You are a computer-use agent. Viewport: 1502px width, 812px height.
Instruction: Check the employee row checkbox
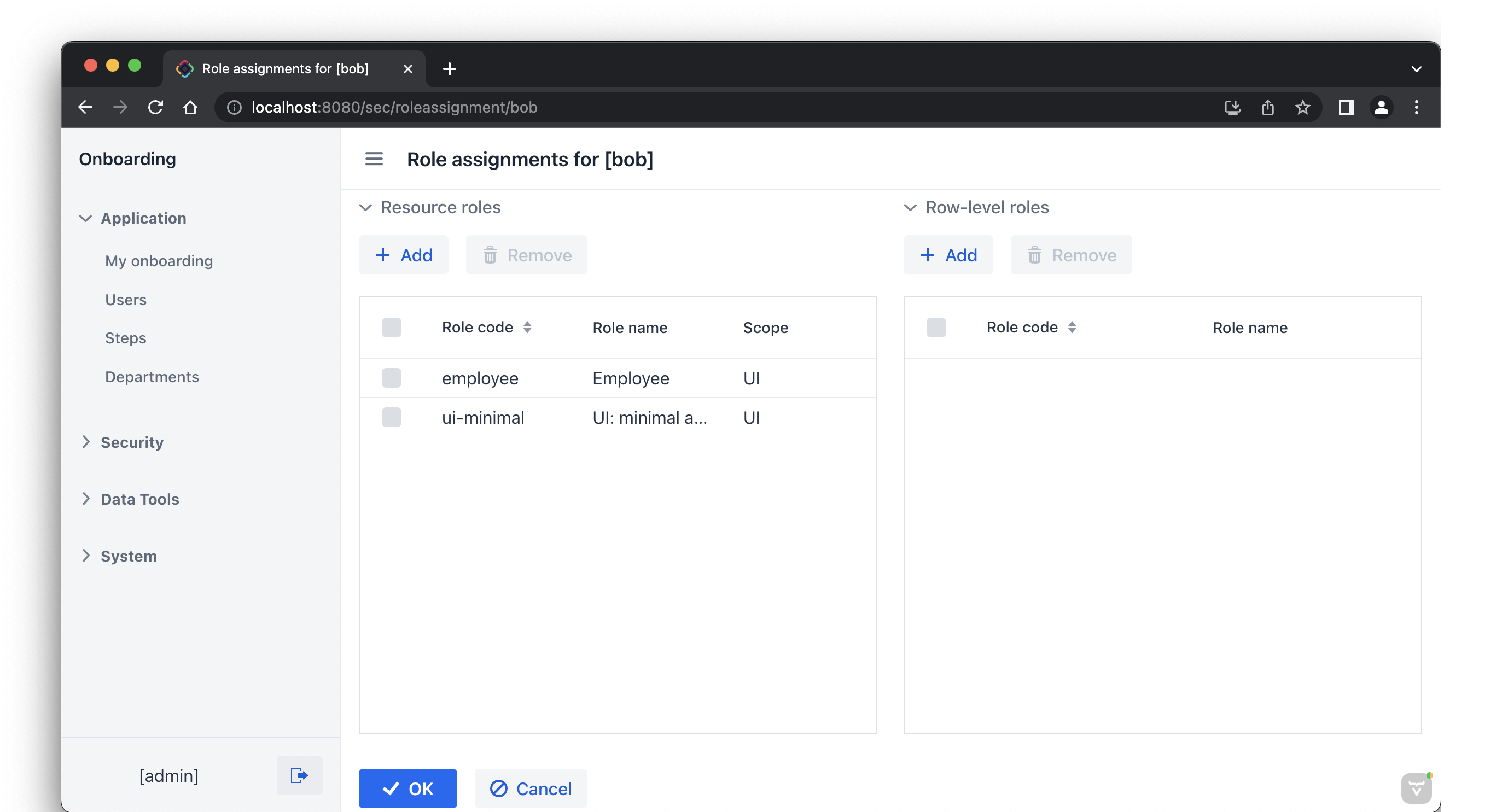point(391,378)
